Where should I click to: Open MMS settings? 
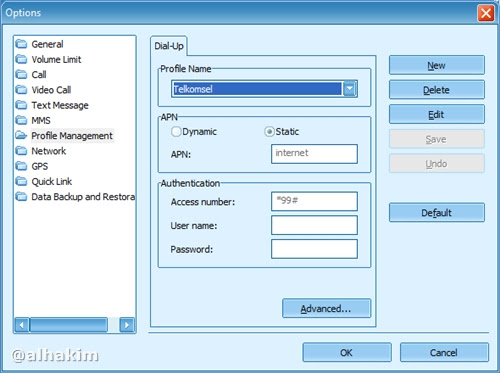[41, 120]
